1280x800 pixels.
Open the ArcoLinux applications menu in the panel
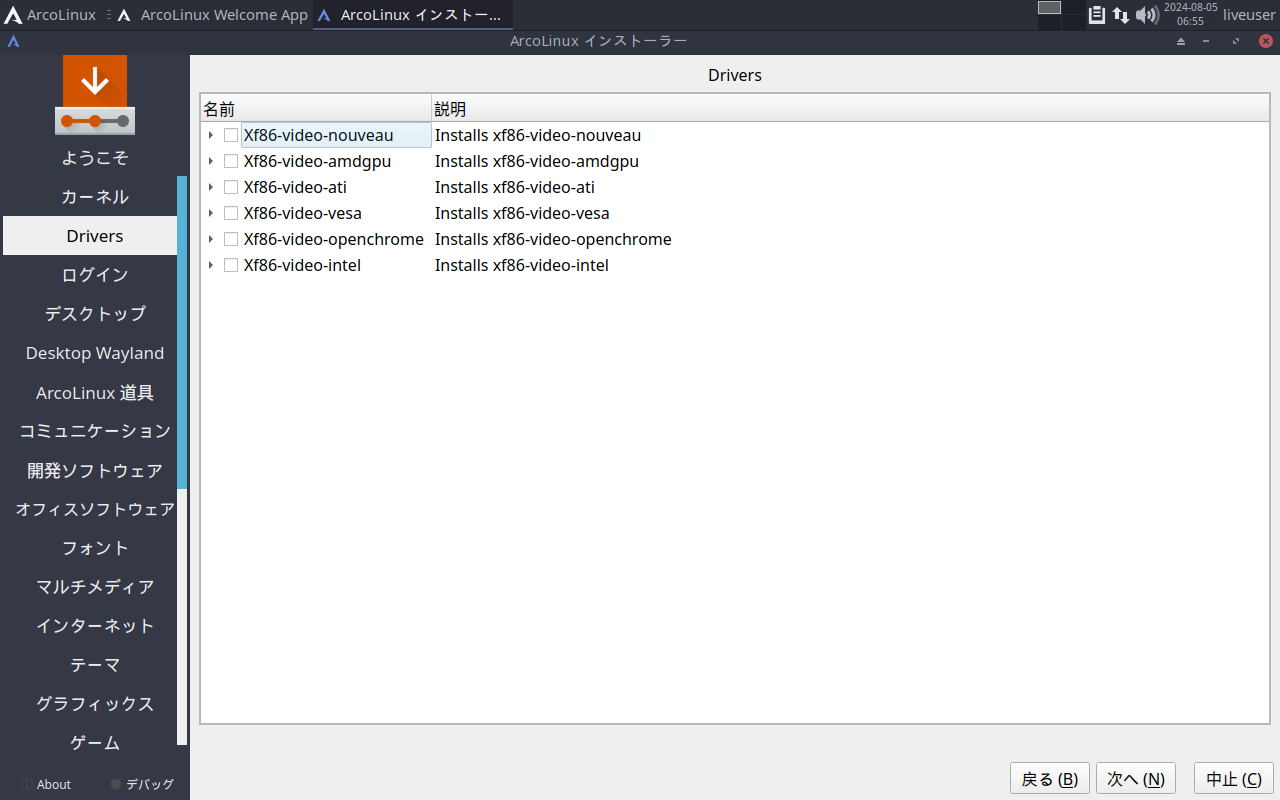[50, 15]
